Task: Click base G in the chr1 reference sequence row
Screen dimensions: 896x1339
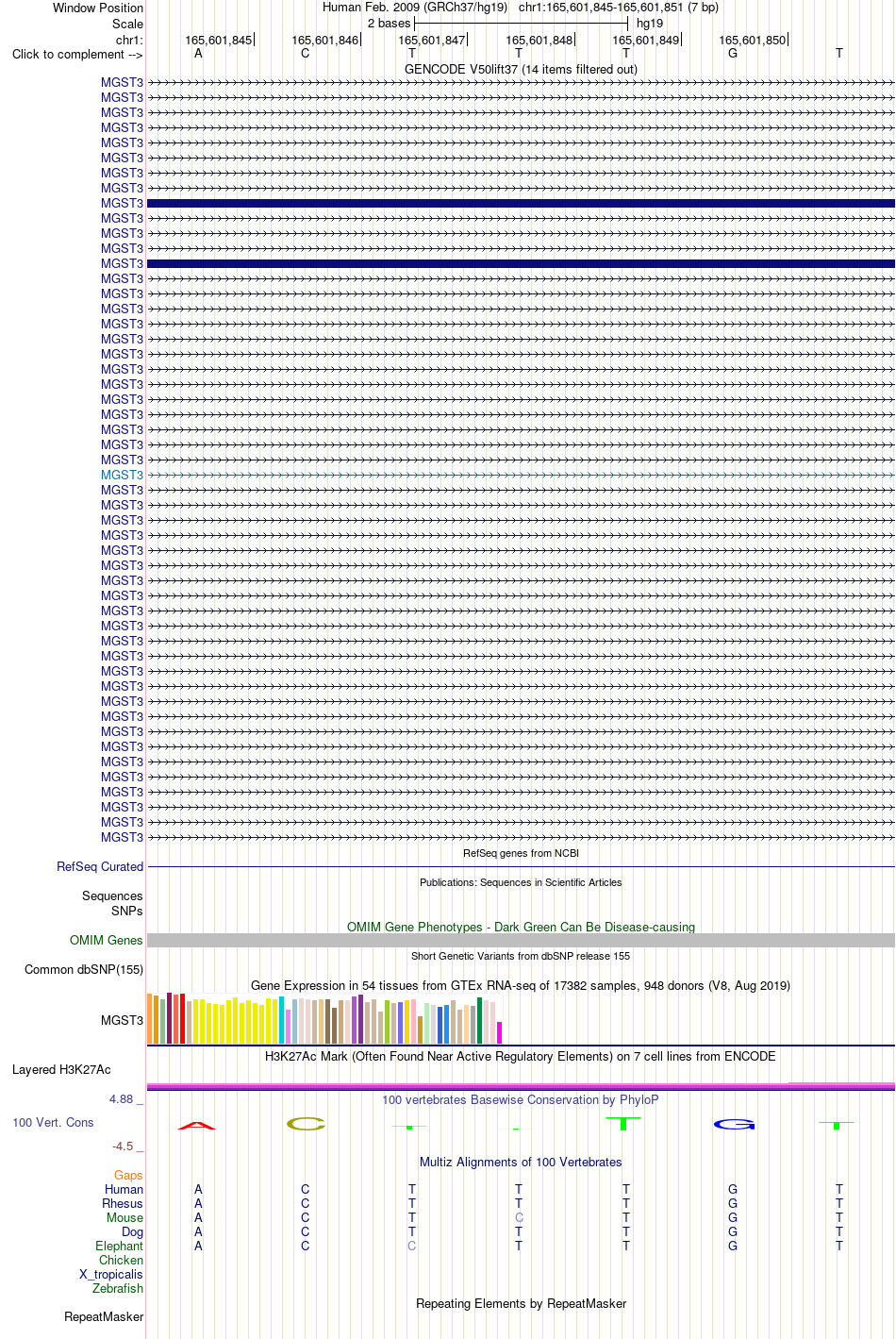Action: coord(733,53)
